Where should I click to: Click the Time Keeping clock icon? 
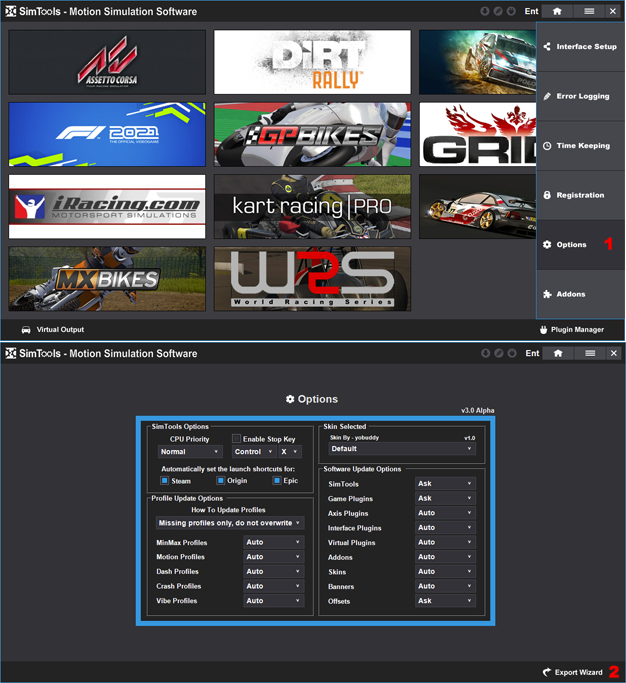(547, 146)
